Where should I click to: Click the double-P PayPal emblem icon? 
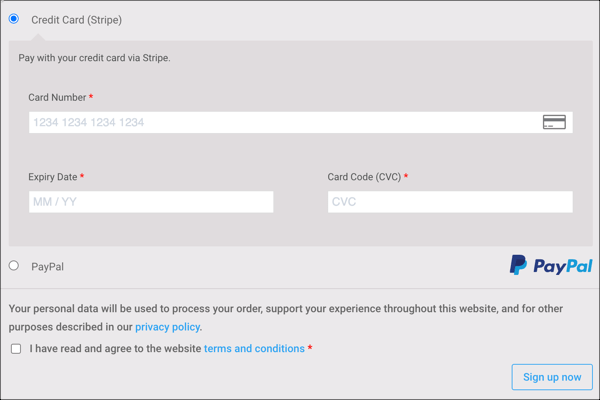(518, 265)
